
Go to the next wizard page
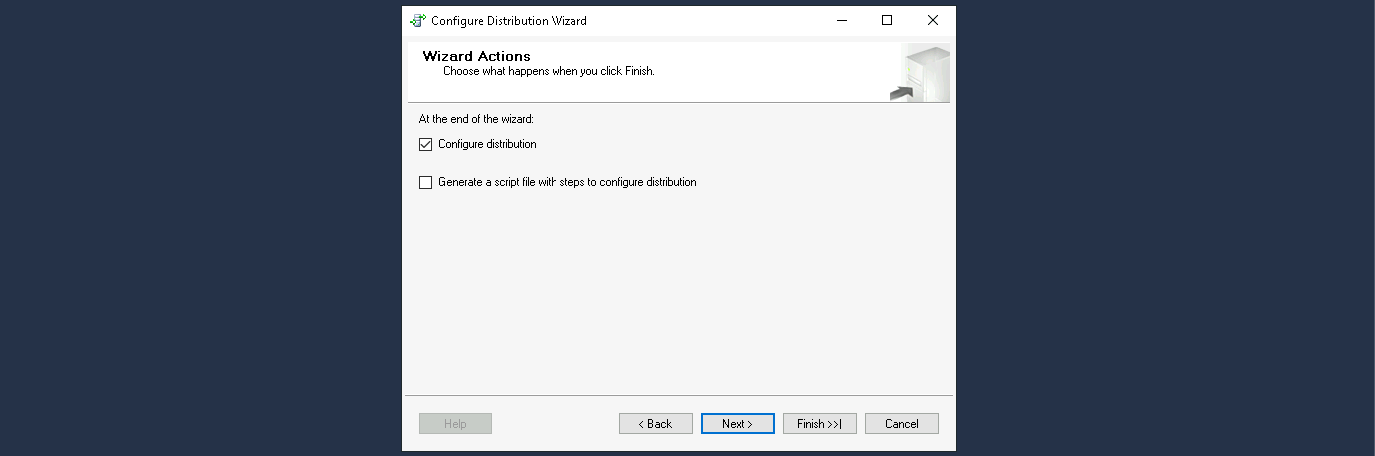(737, 424)
